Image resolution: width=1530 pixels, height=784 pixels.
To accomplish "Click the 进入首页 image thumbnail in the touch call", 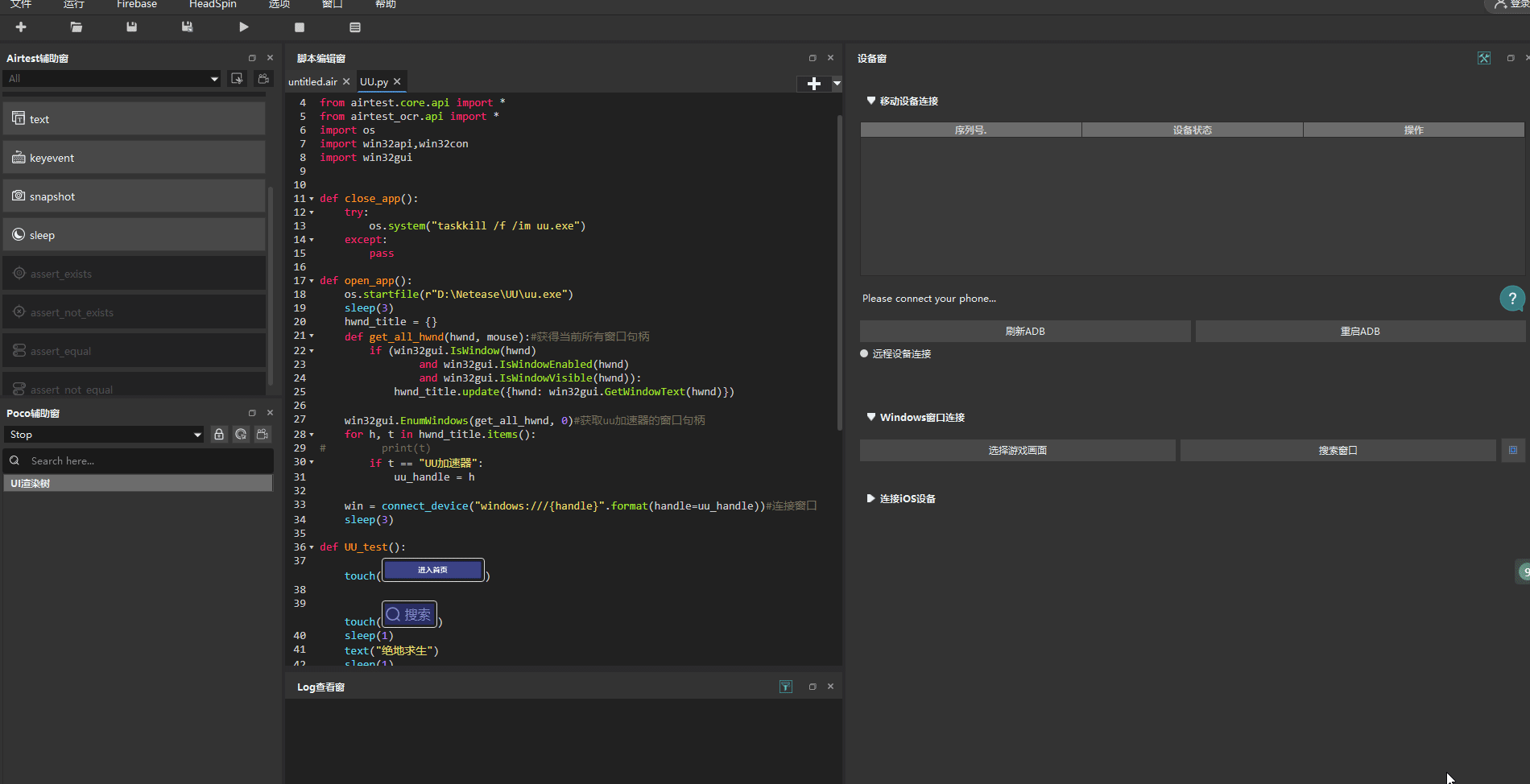I will click(433, 570).
